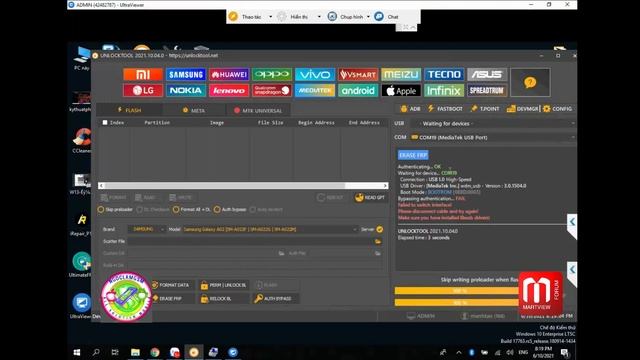Image resolution: width=640 pixels, height=360 pixels.
Task: Open UltraViewer Hiển thị dropdown
Action: click(319, 17)
